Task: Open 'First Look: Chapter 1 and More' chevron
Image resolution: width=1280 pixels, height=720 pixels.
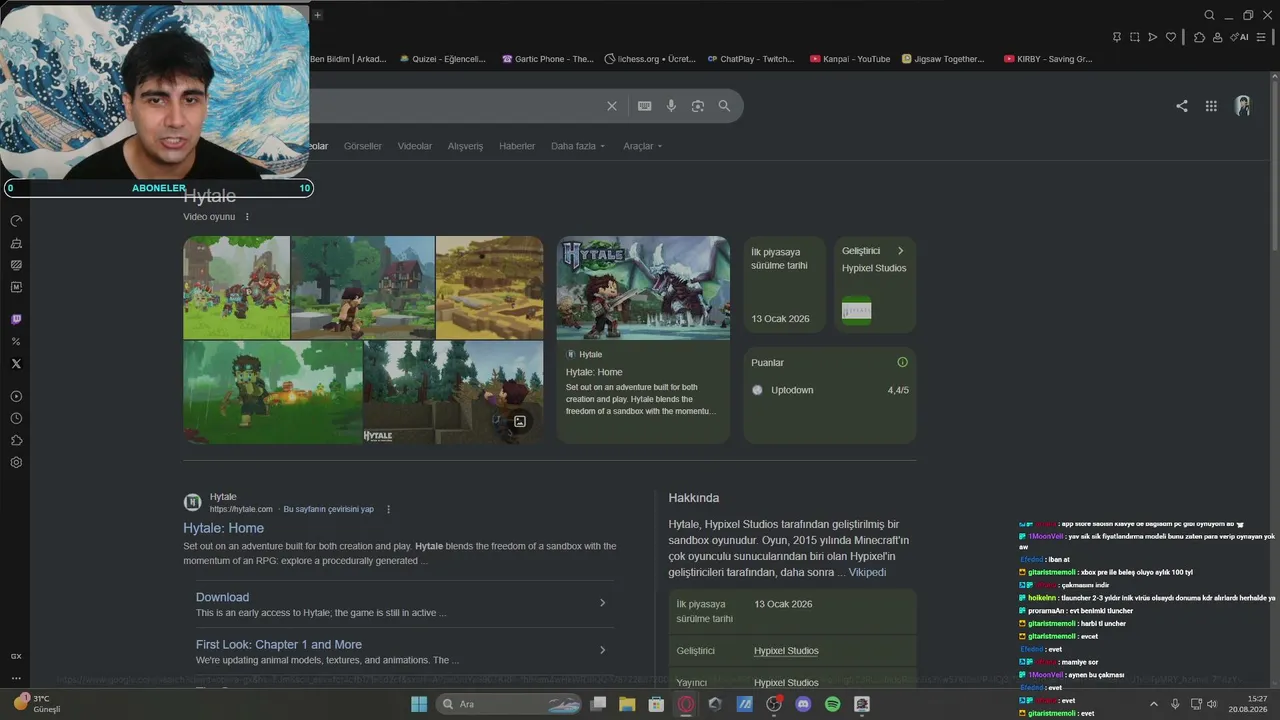Action: [x=602, y=650]
